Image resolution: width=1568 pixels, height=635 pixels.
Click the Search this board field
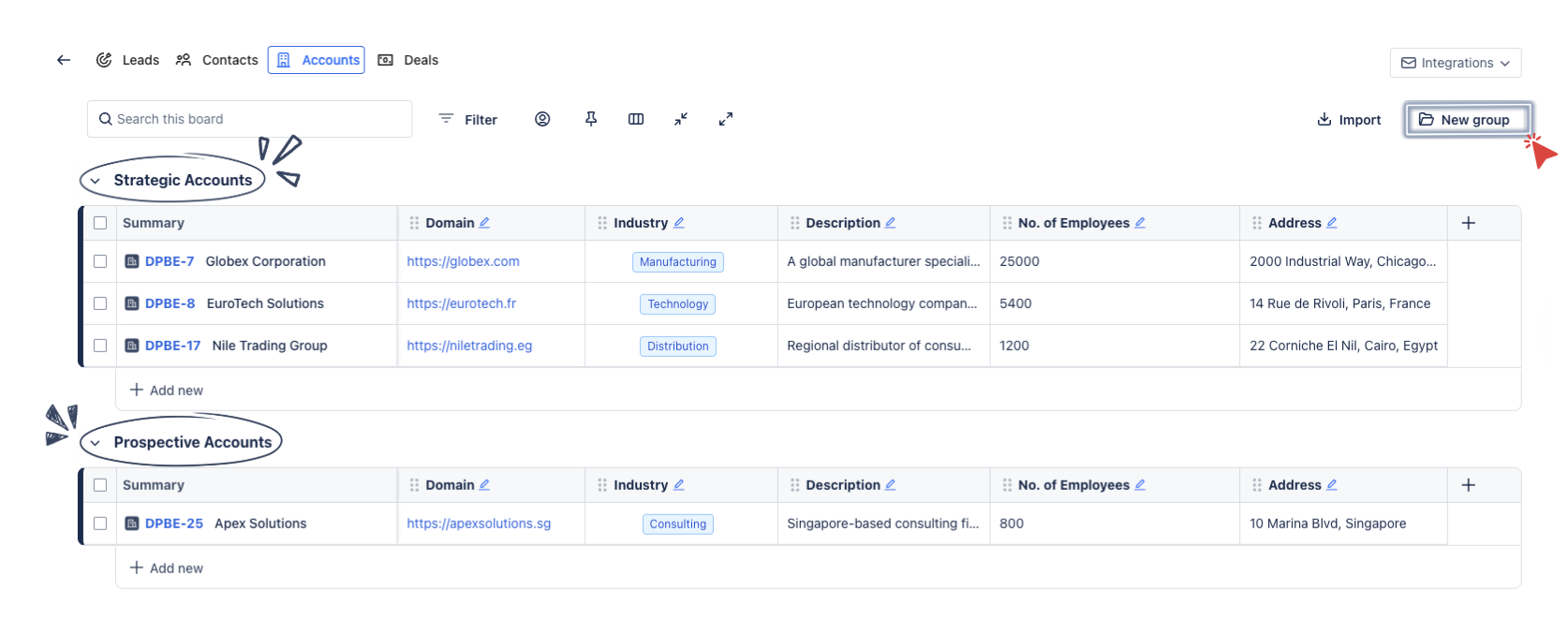point(249,119)
